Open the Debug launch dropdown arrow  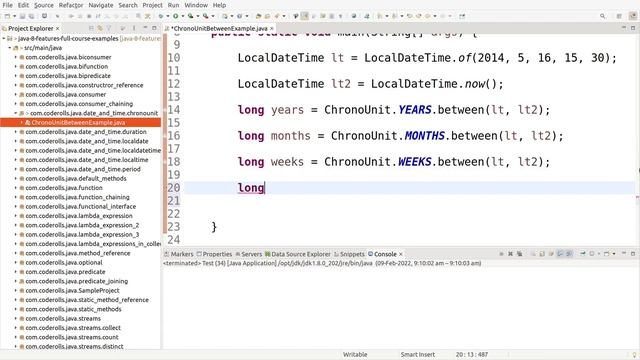click(168, 16)
